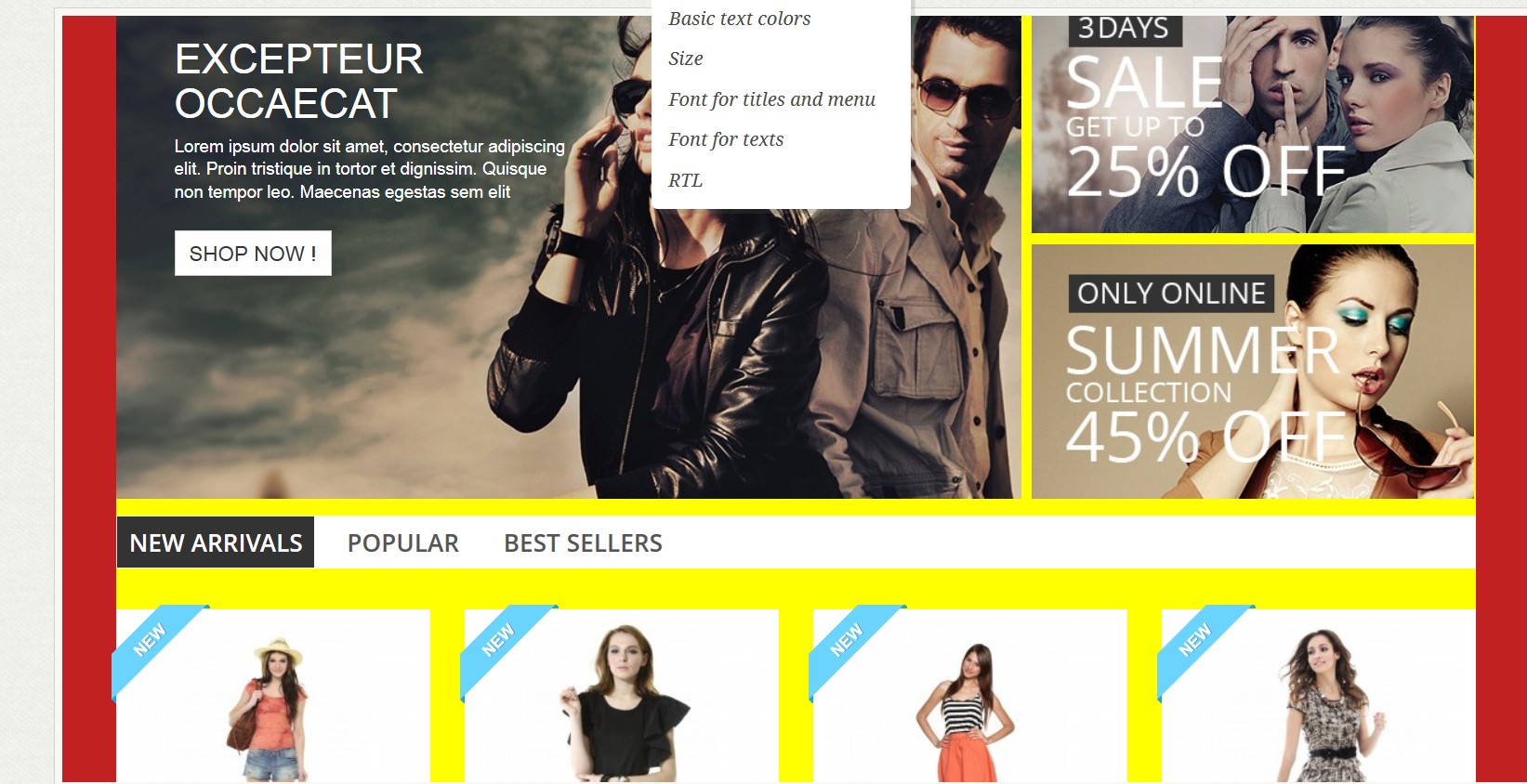View the black ruffle blouse product image
The height and width of the screenshot is (784, 1527).
[x=622, y=696]
